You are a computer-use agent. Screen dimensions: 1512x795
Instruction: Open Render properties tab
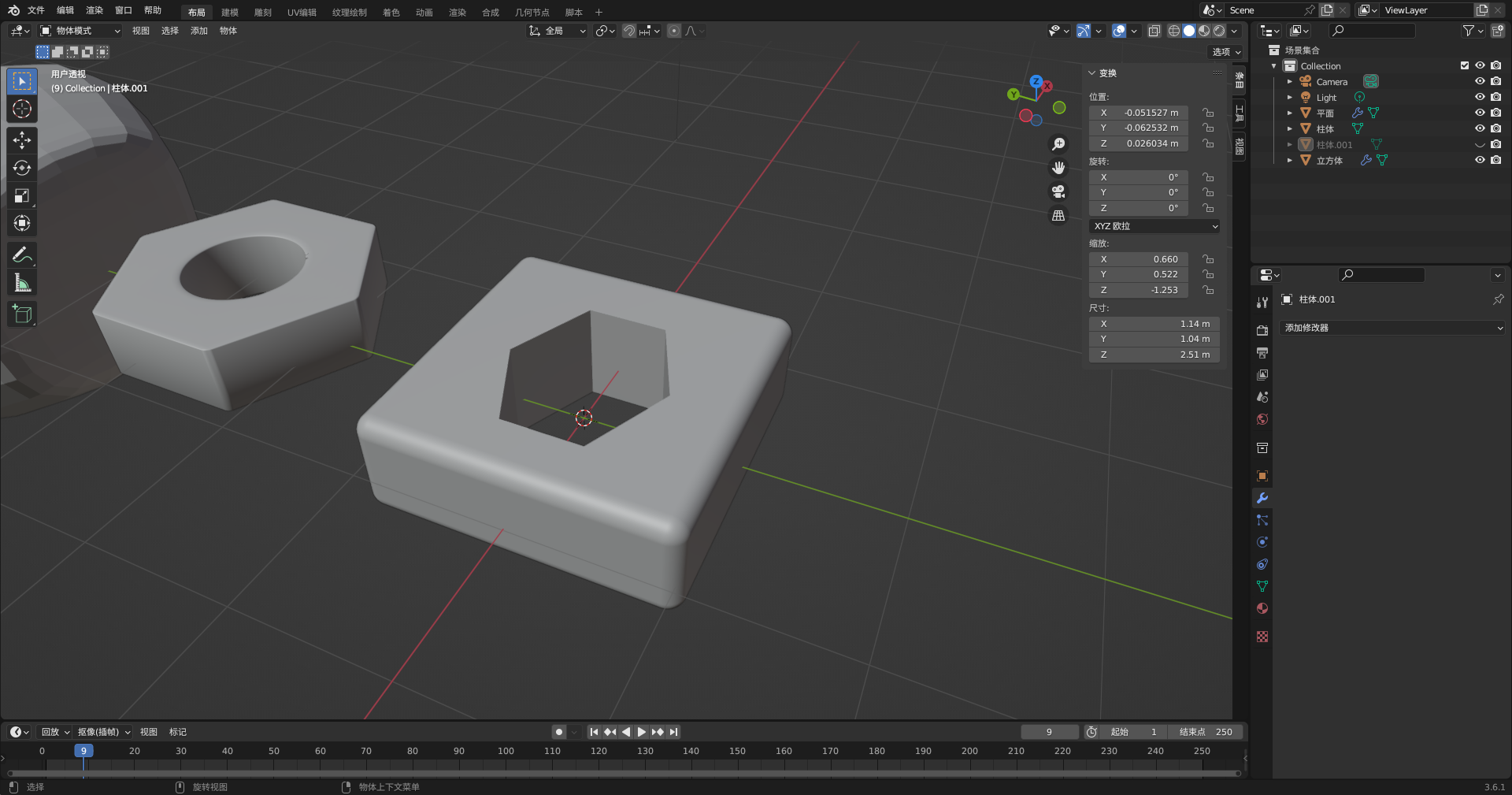coord(1262,331)
